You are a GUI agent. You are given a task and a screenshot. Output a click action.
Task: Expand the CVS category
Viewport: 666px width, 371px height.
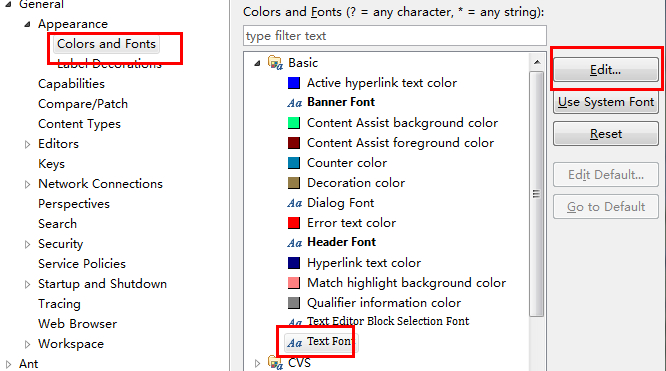[x=257, y=363]
